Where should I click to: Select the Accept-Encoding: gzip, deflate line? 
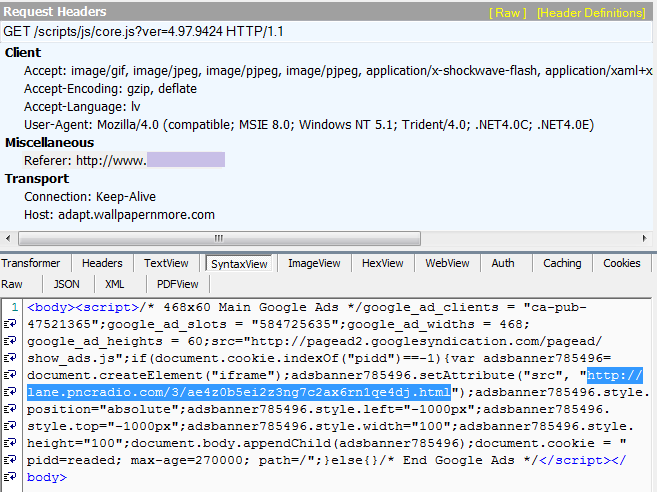point(110,89)
